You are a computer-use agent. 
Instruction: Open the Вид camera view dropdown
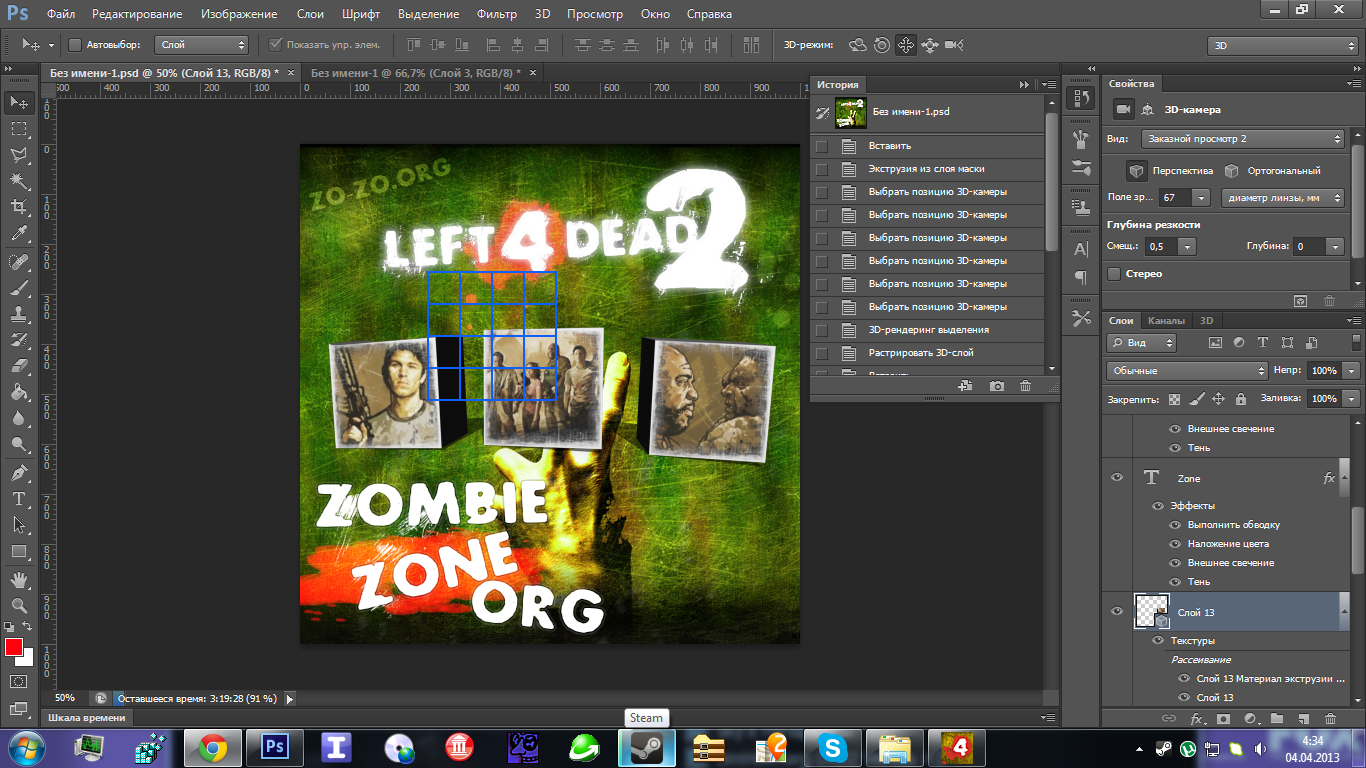[x=1242, y=139]
